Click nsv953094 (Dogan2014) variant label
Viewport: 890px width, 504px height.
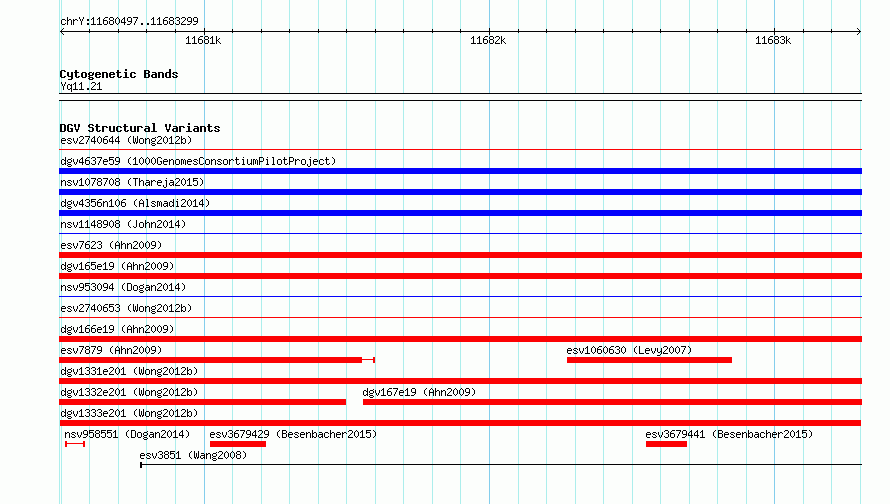(123, 287)
